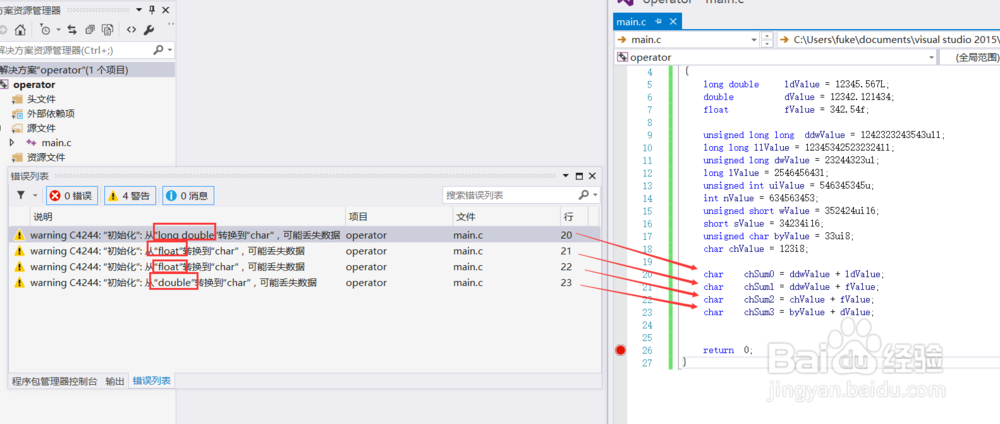Sort by the 行 column header
Screen dimensions: 1000x424
tap(574, 217)
